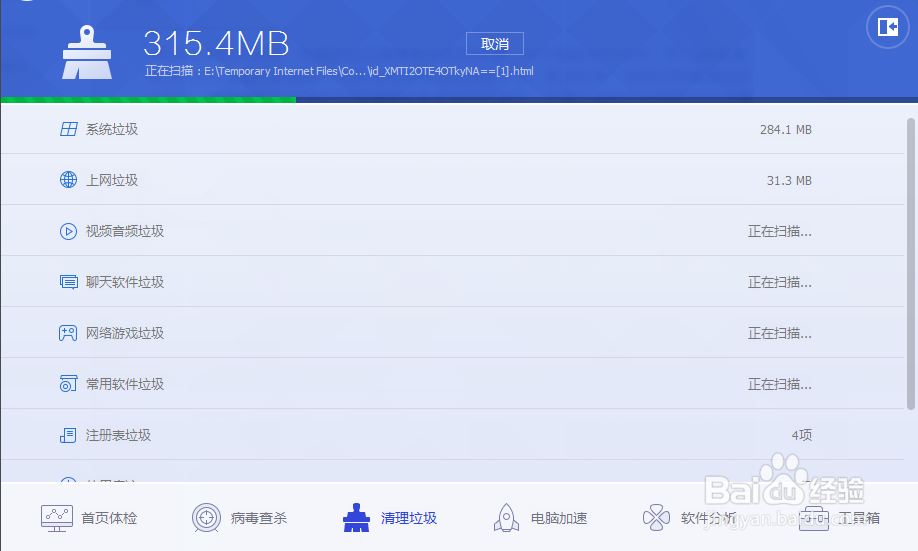Click 正在扫描 status in 常用软件垃圾 row

point(779,384)
